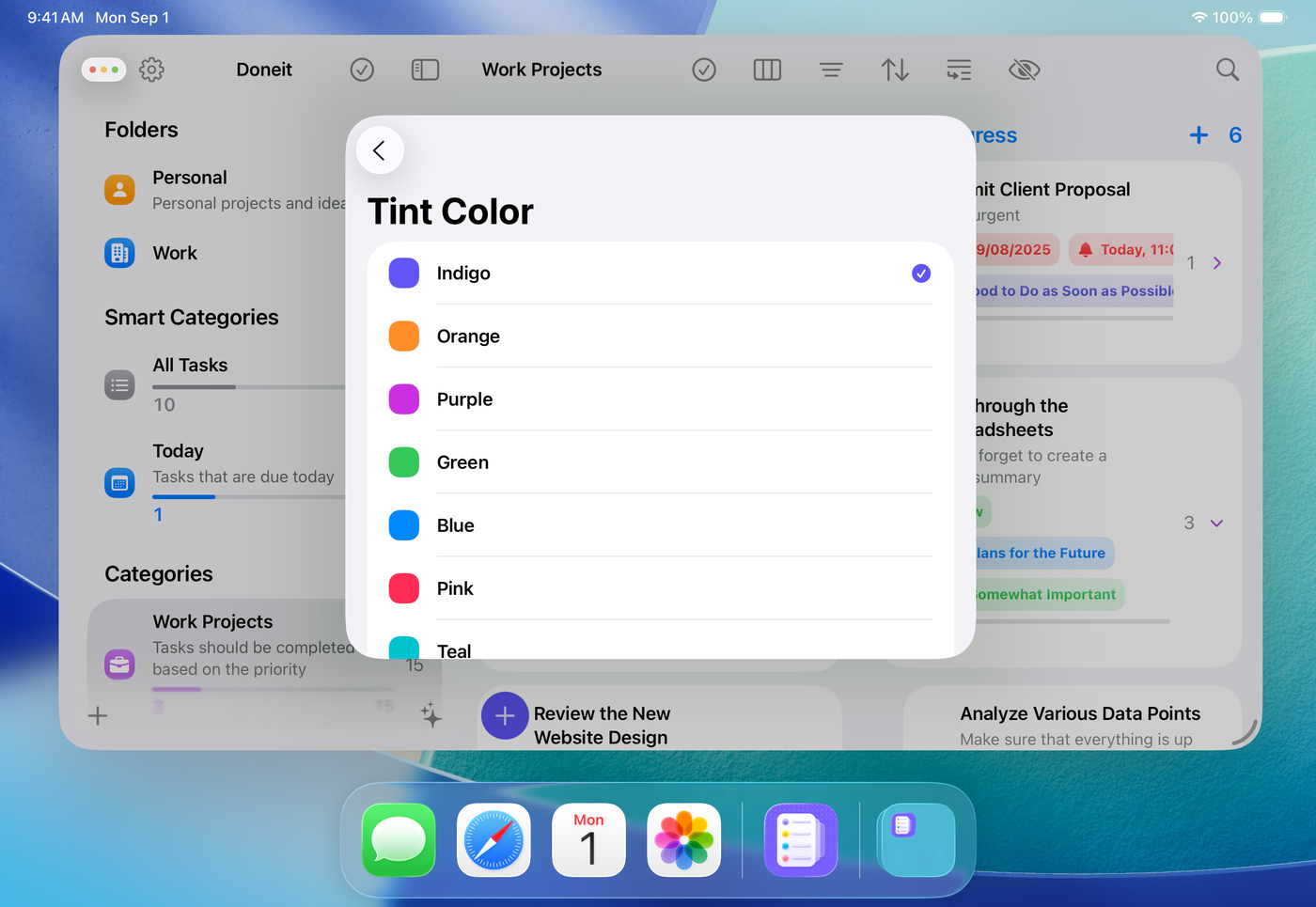Select the Indigo tint checkmark

[x=920, y=274]
